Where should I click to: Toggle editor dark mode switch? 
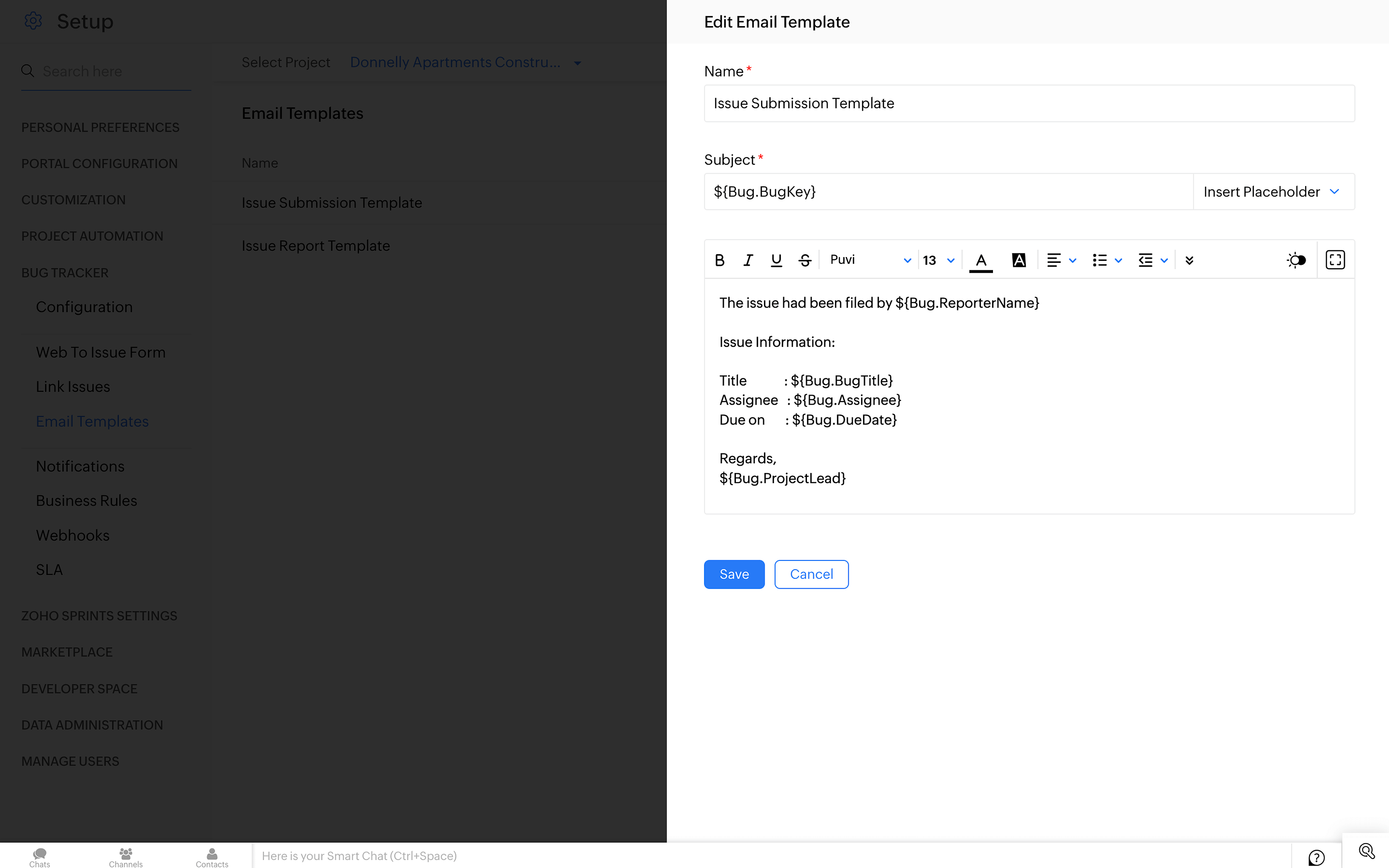1296,260
